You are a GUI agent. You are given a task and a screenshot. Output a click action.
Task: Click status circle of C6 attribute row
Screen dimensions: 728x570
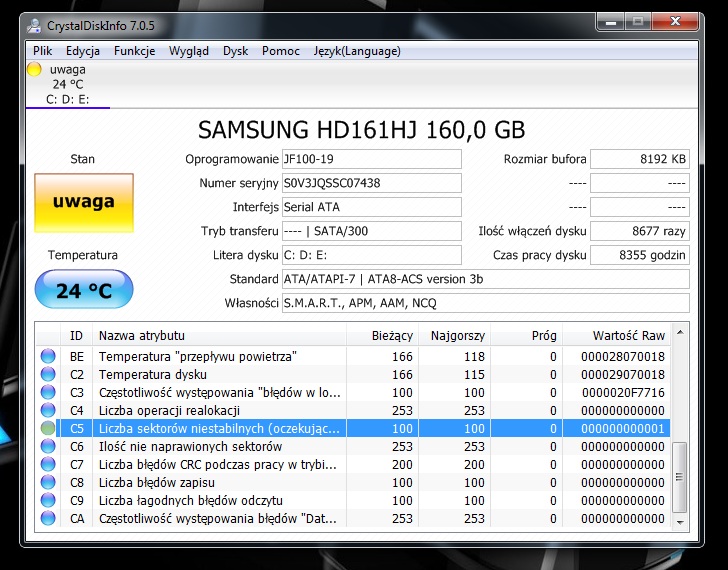[x=48, y=447]
